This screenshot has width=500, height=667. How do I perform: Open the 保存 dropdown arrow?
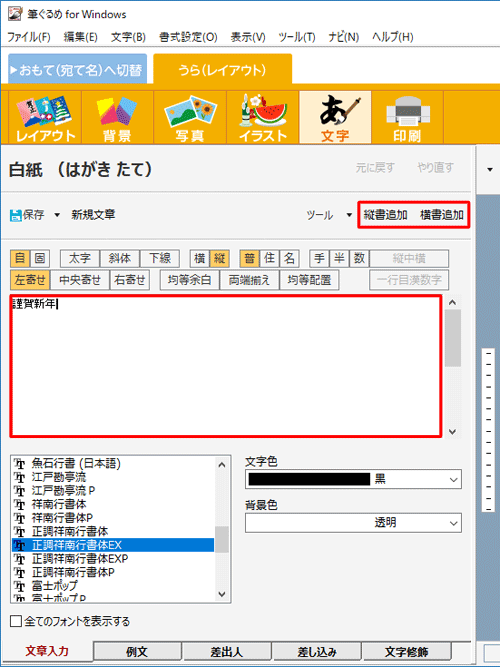pos(57,215)
